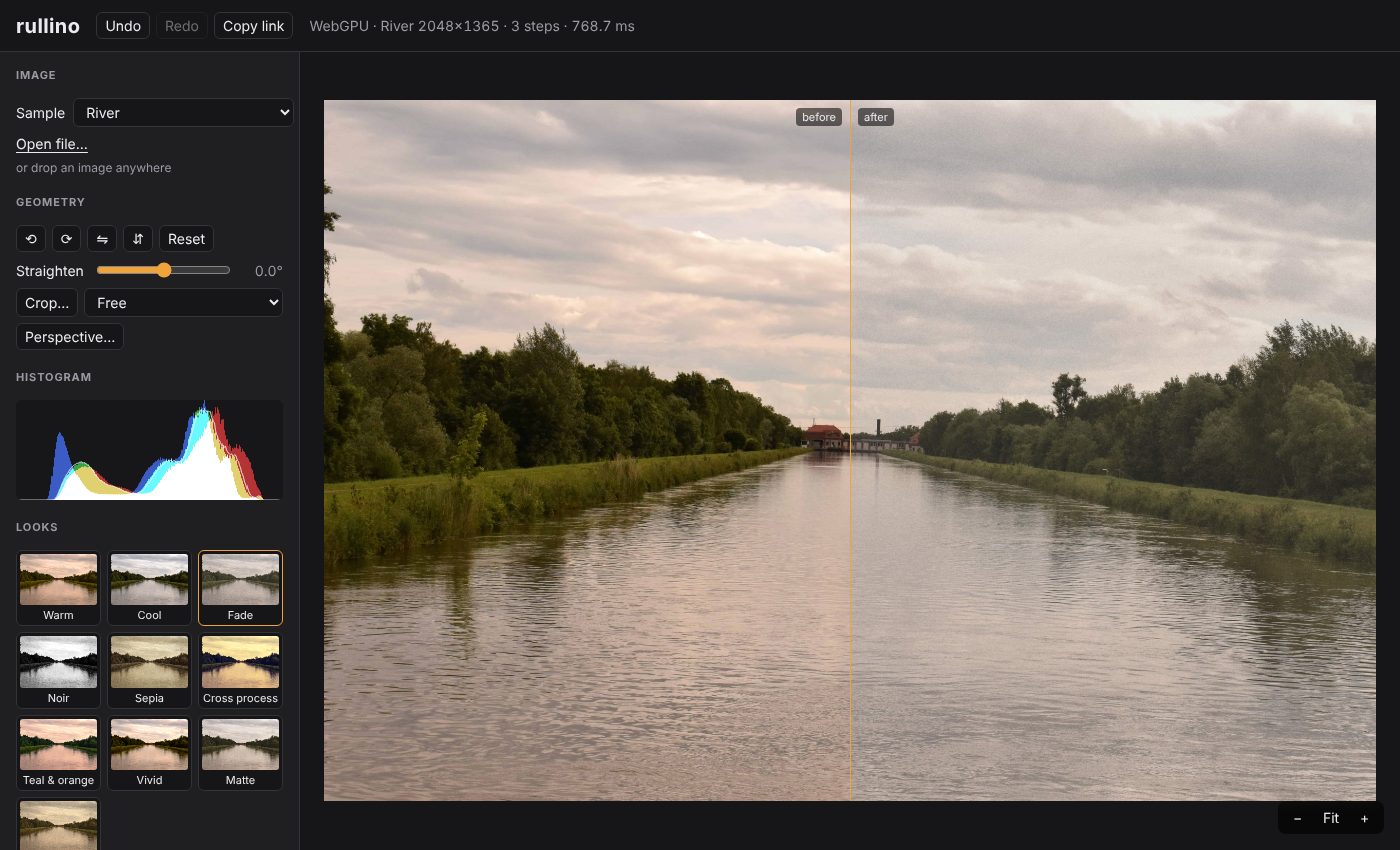Select the Fade look thumbnail

coord(240,588)
